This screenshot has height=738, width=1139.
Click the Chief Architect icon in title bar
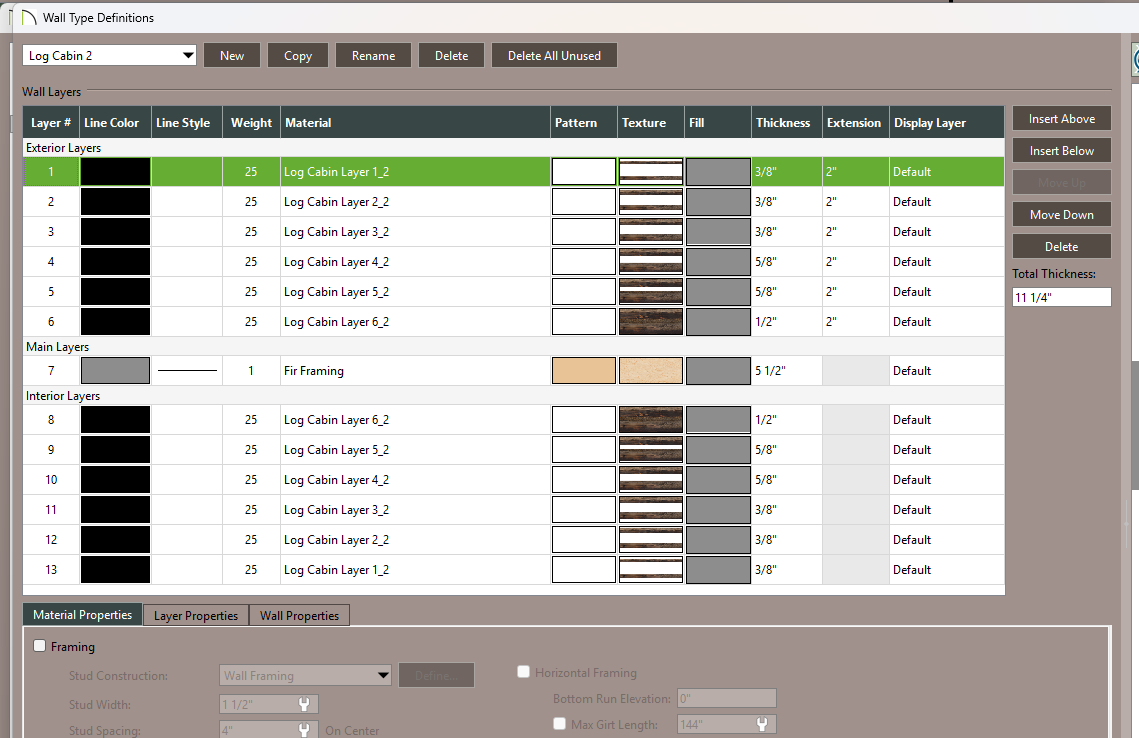[x=28, y=18]
